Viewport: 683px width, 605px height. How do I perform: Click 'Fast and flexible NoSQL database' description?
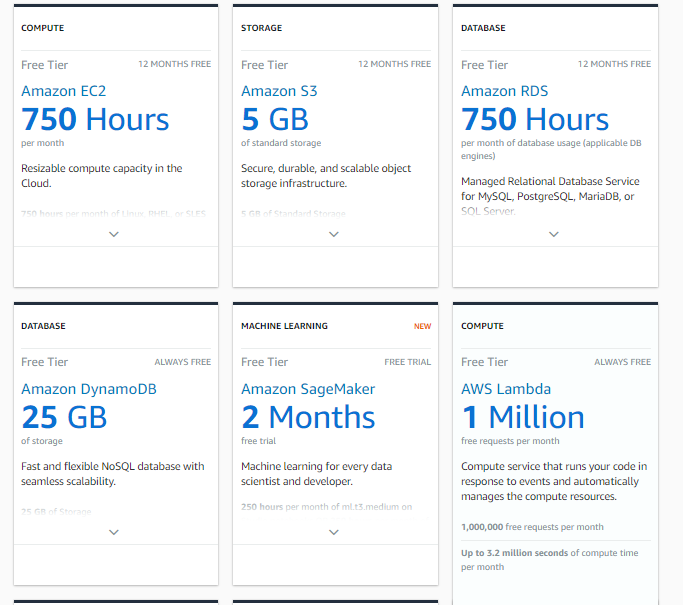(x=113, y=474)
